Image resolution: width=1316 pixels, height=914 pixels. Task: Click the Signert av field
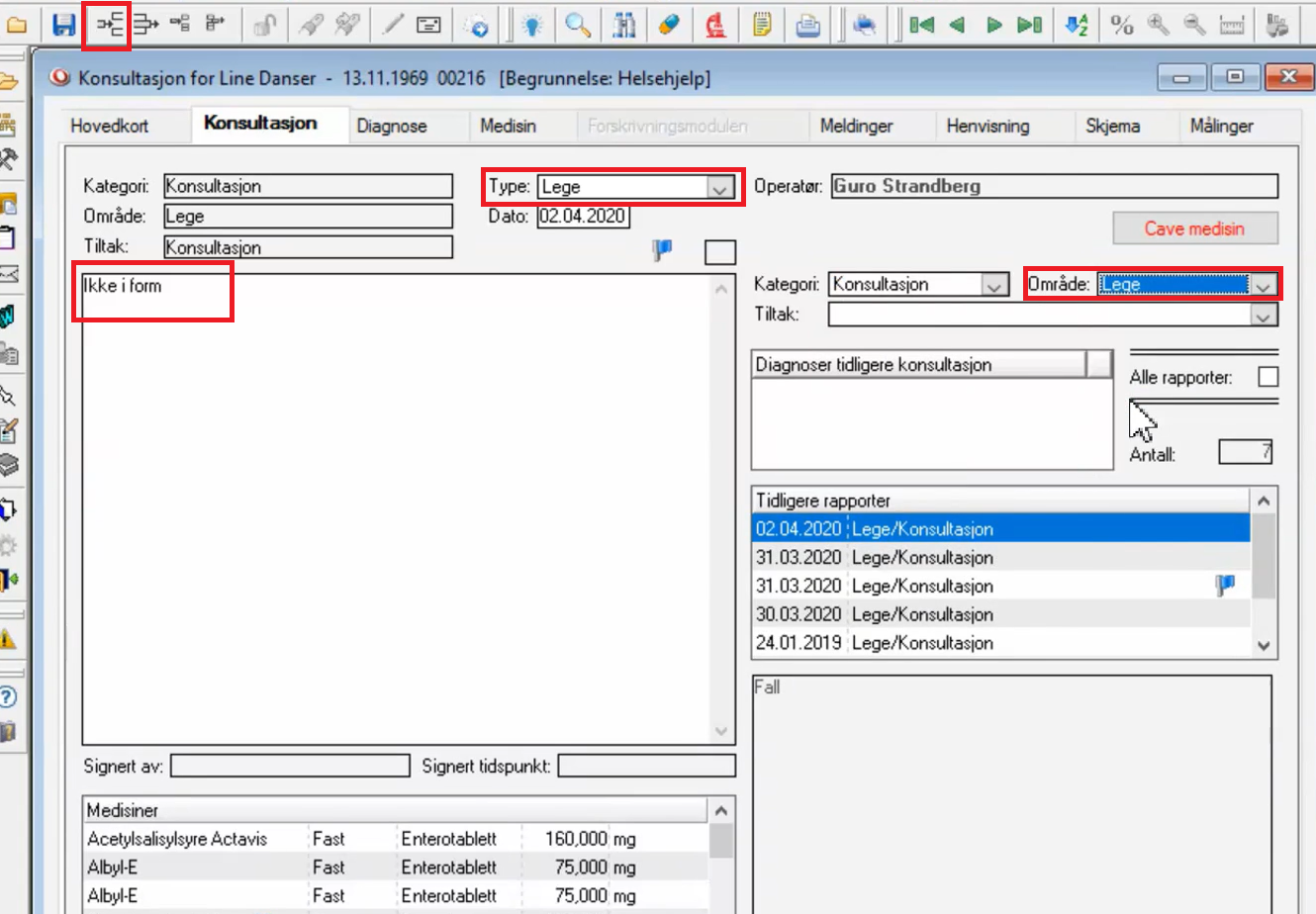(x=290, y=766)
